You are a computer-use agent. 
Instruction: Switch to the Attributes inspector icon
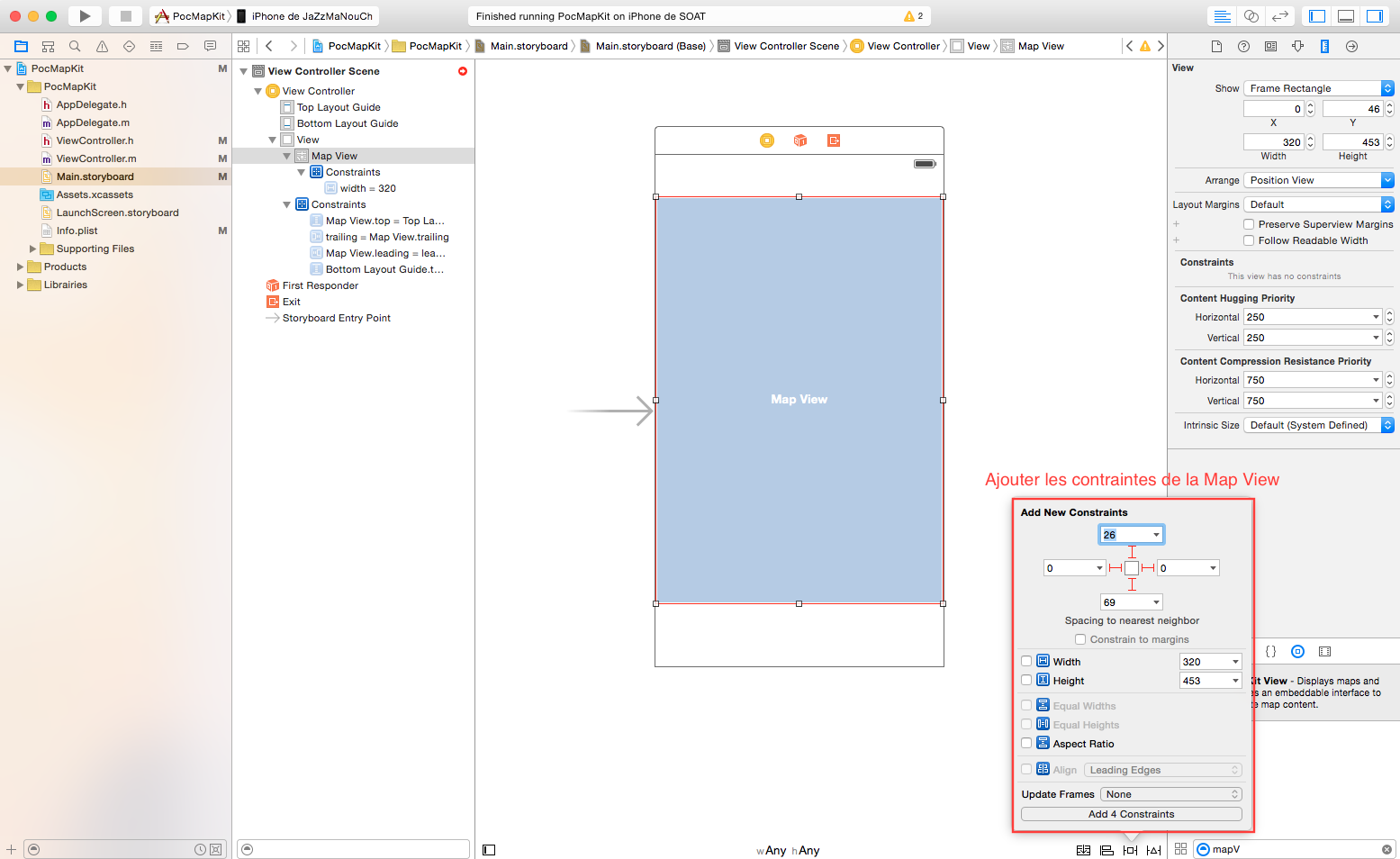1297,46
